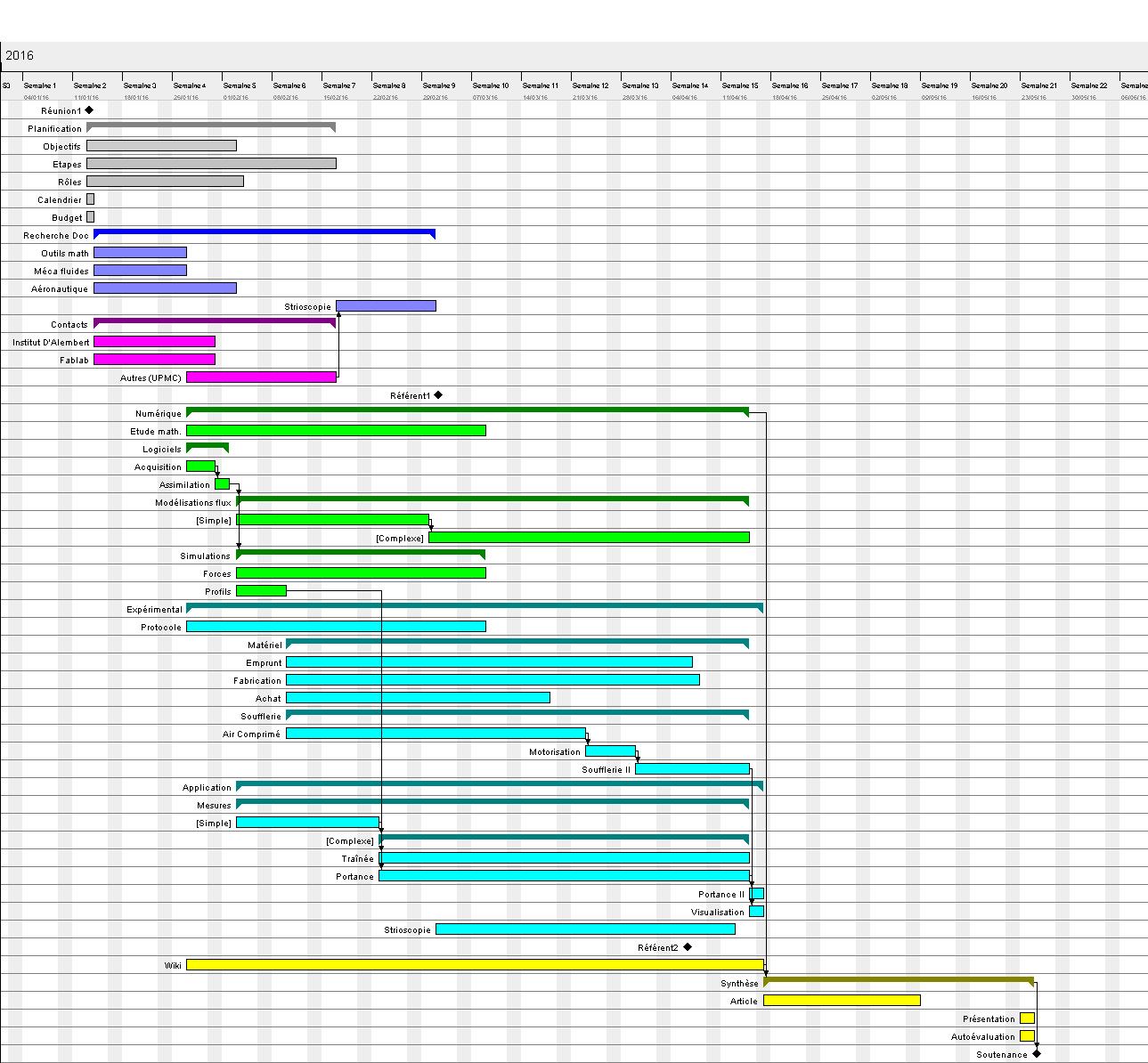Click the Référent2 milestone diamond
Image resolution: width=1148 pixels, height=1063 pixels.
pyautogui.click(x=688, y=947)
